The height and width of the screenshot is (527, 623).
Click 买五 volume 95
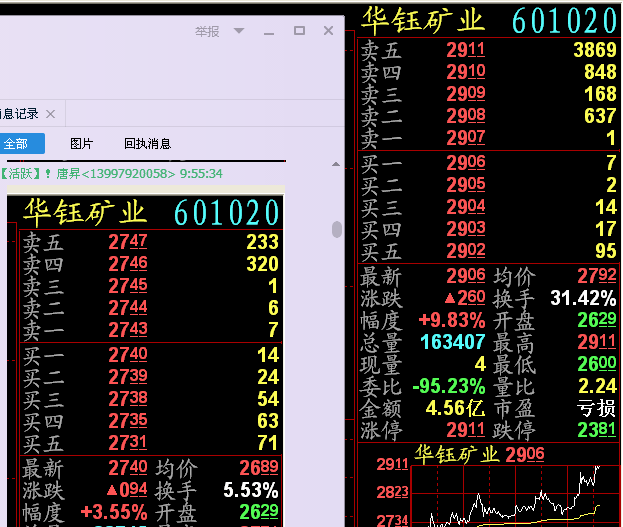click(606, 251)
